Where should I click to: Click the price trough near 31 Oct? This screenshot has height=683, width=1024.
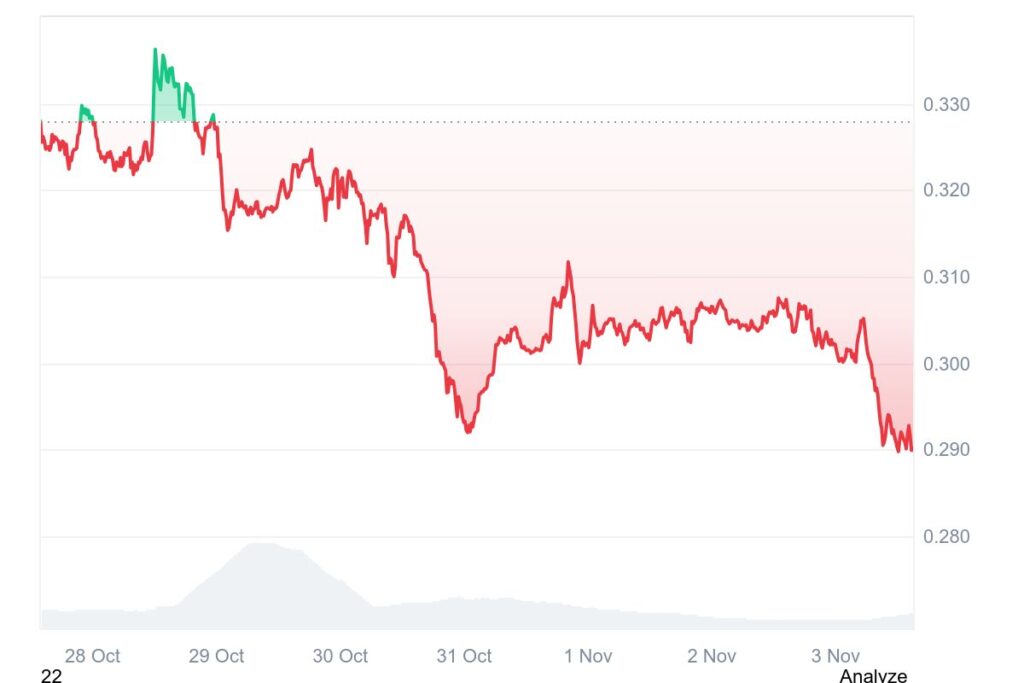pyautogui.click(x=467, y=431)
